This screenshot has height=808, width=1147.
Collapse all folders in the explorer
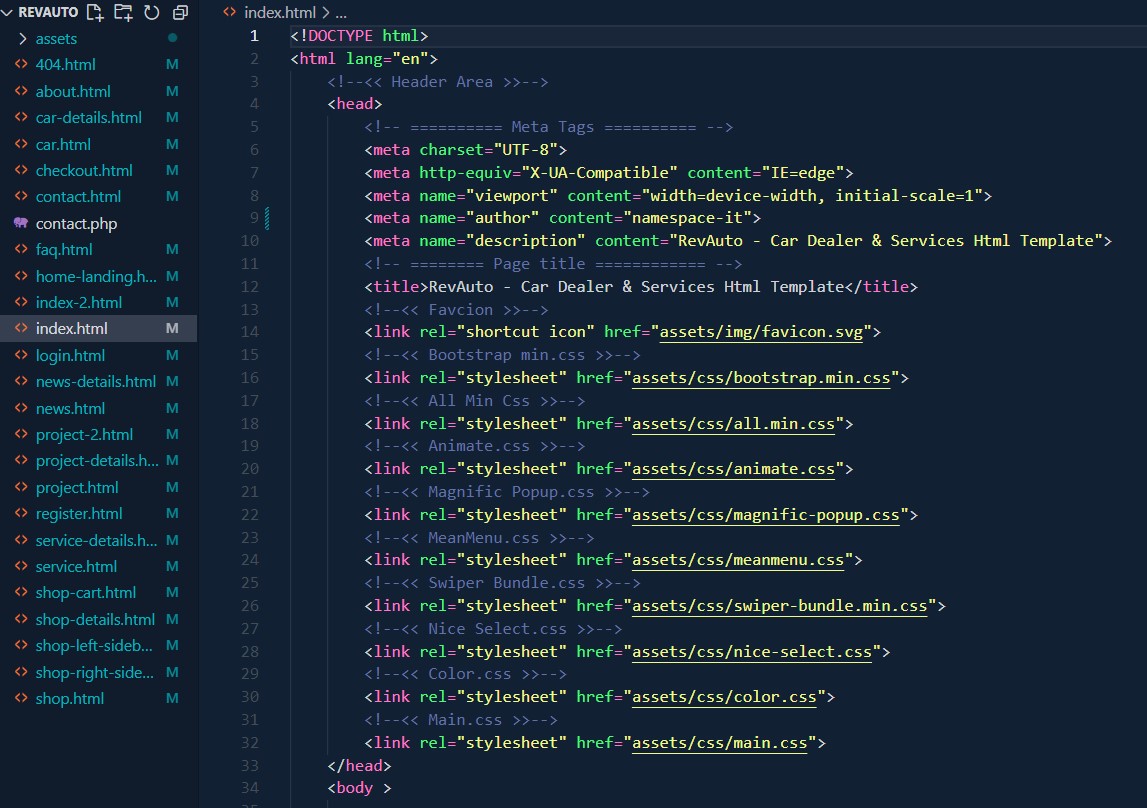(x=180, y=13)
